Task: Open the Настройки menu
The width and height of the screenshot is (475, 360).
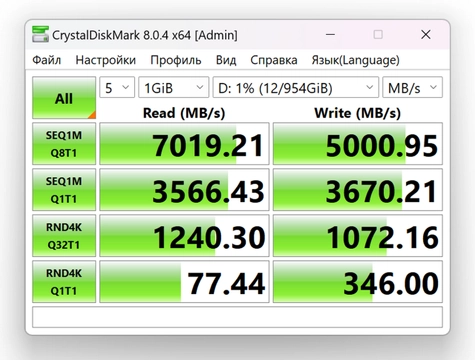Action: point(106,60)
